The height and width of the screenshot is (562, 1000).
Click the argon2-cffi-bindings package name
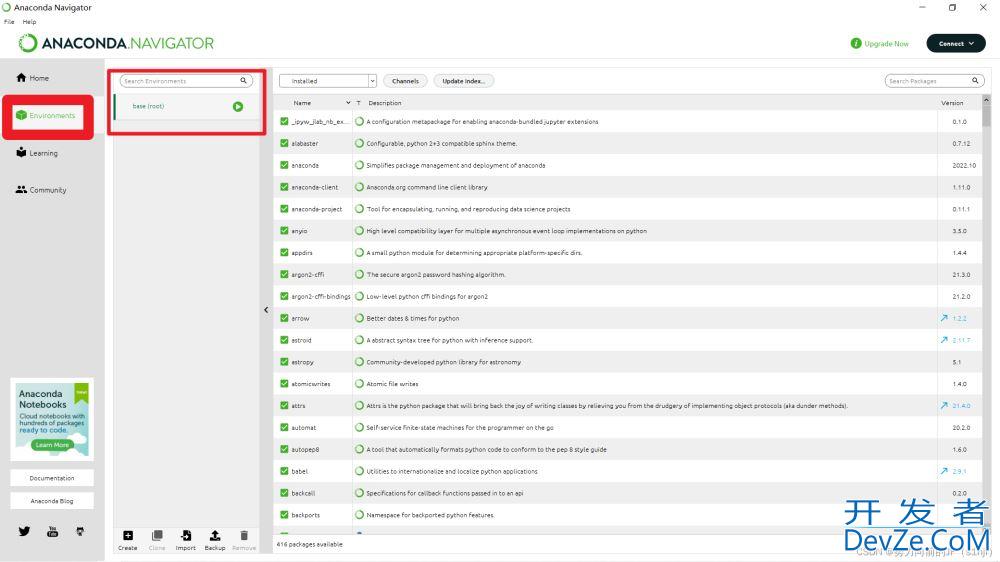321,297
